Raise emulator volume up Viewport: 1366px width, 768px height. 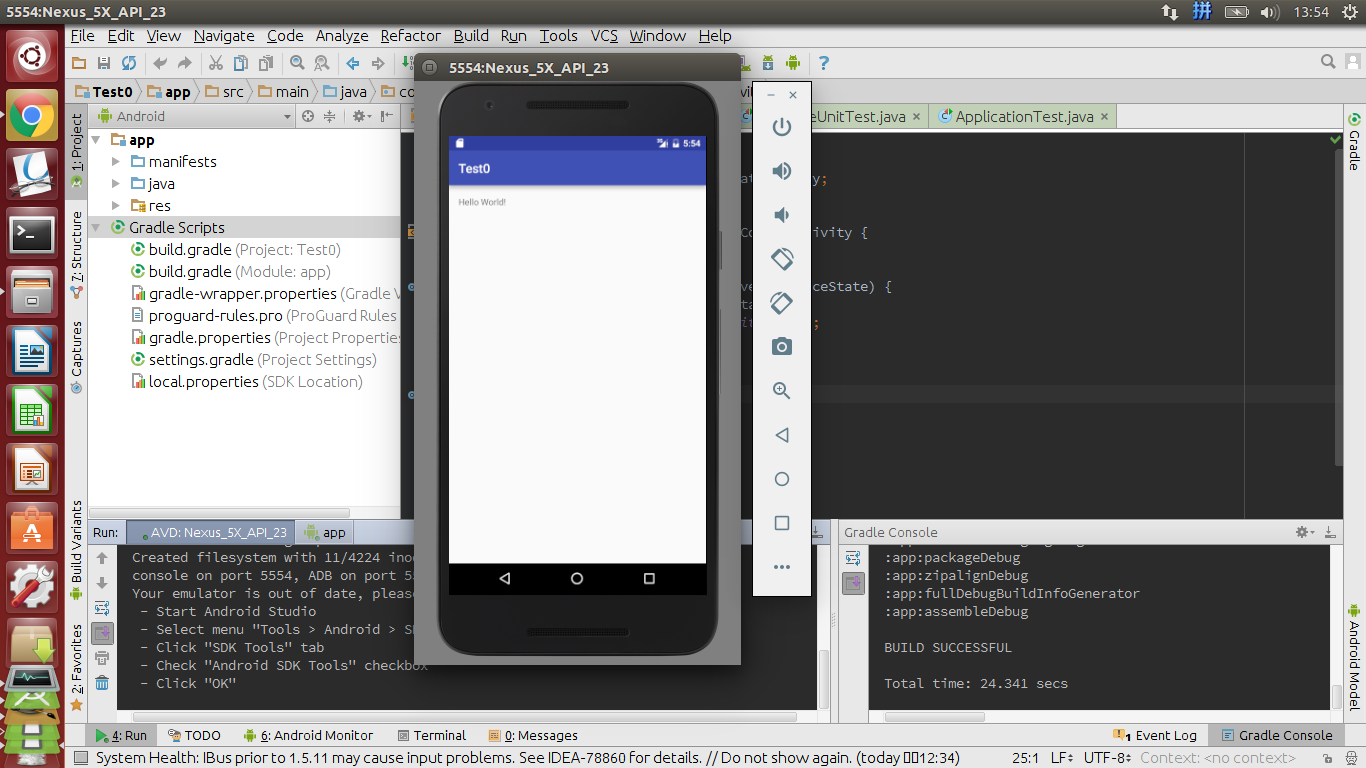[782, 171]
